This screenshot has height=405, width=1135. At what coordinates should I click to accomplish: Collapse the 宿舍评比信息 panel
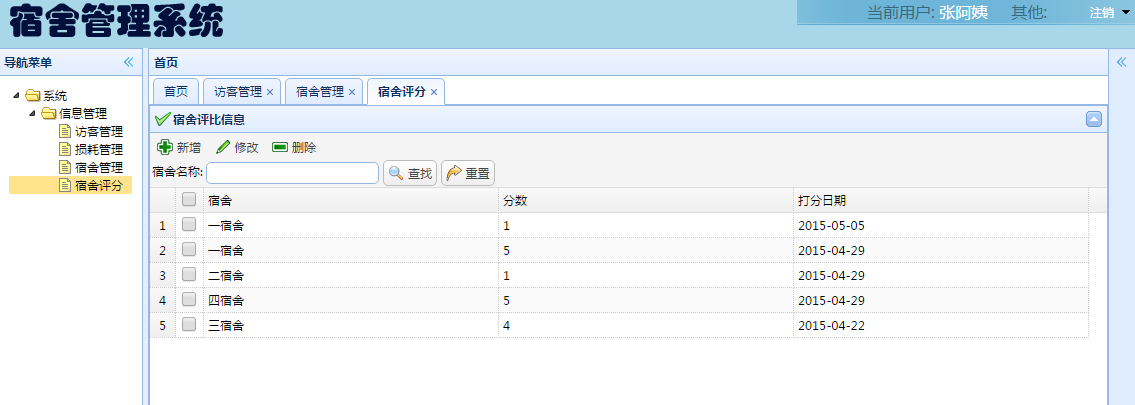click(x=1094, y=119)
